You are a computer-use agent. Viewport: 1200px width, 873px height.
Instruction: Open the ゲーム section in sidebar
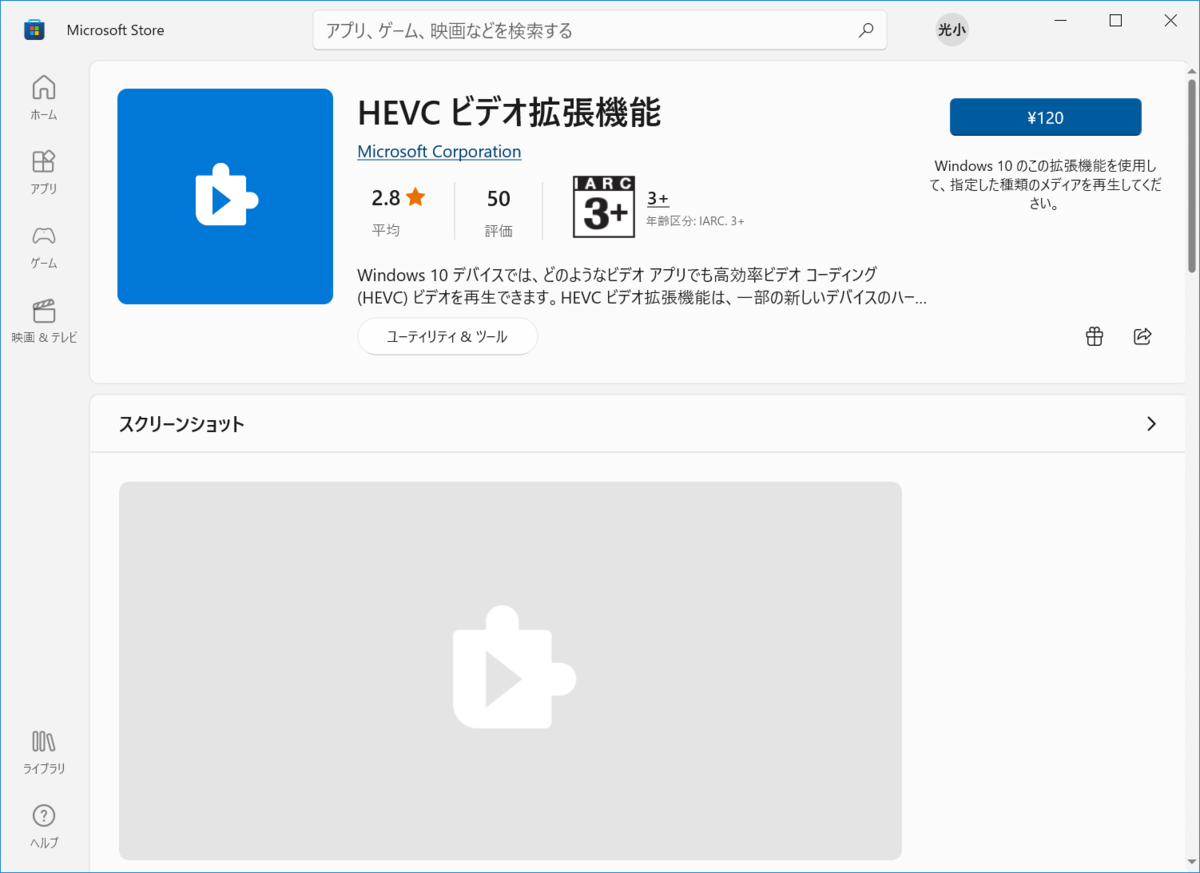pos(43,247)
